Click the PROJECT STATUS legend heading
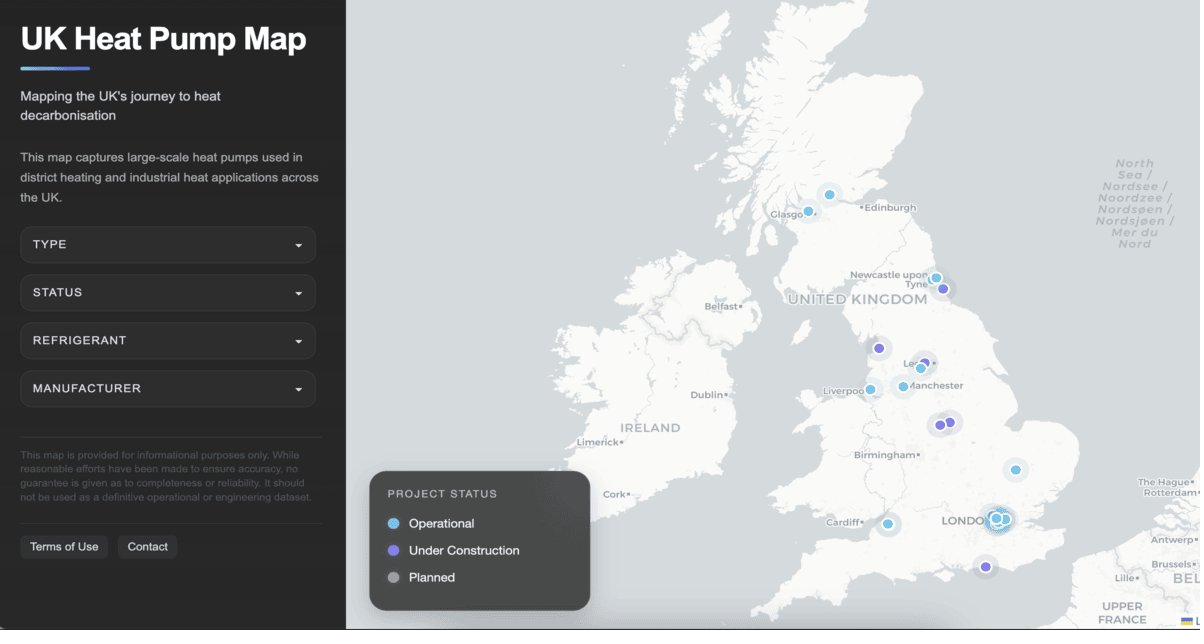1204x644 pixels. [x=443, y=494]
